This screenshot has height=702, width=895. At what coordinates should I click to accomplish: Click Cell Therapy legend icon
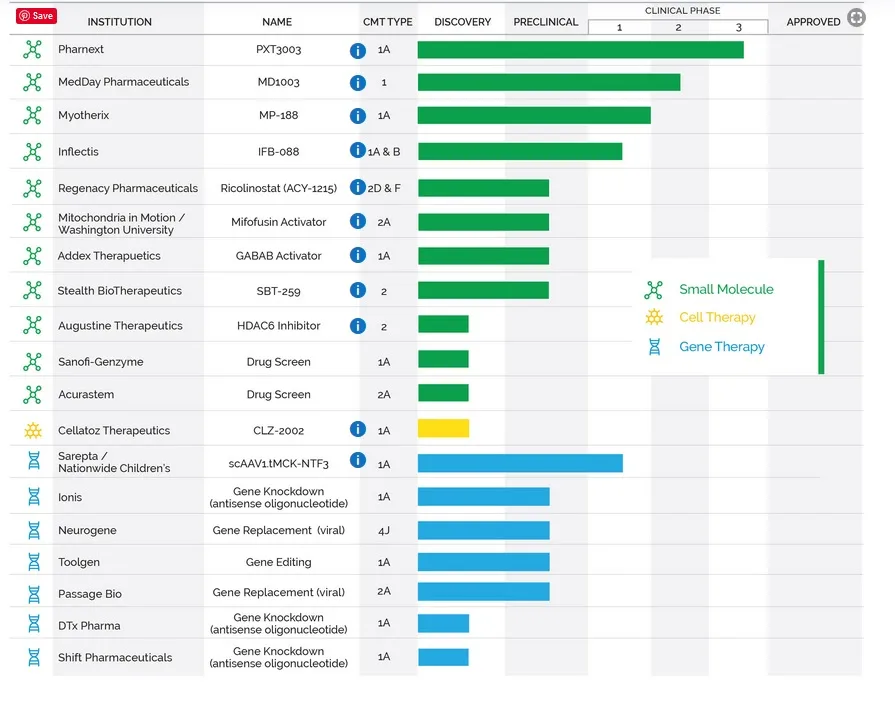pyautogui.click(x=654, y=317)
